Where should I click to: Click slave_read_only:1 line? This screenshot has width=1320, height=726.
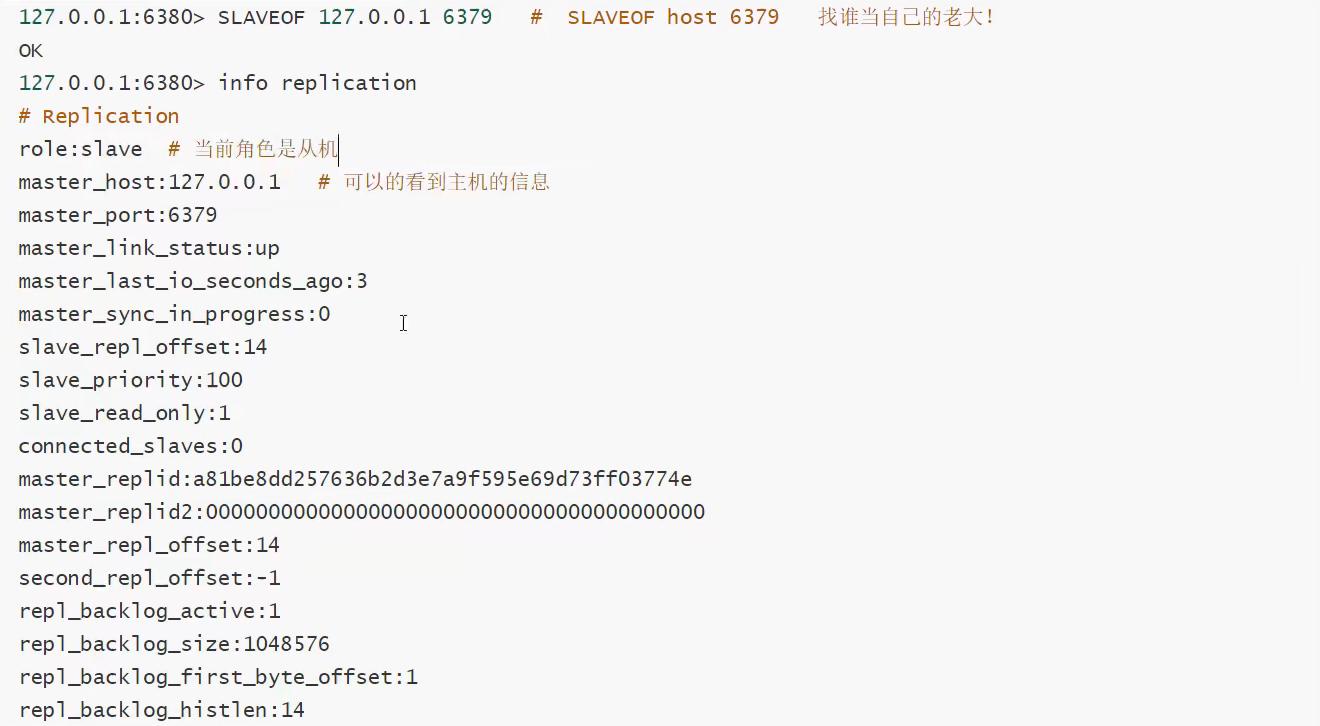coord(124,413)
